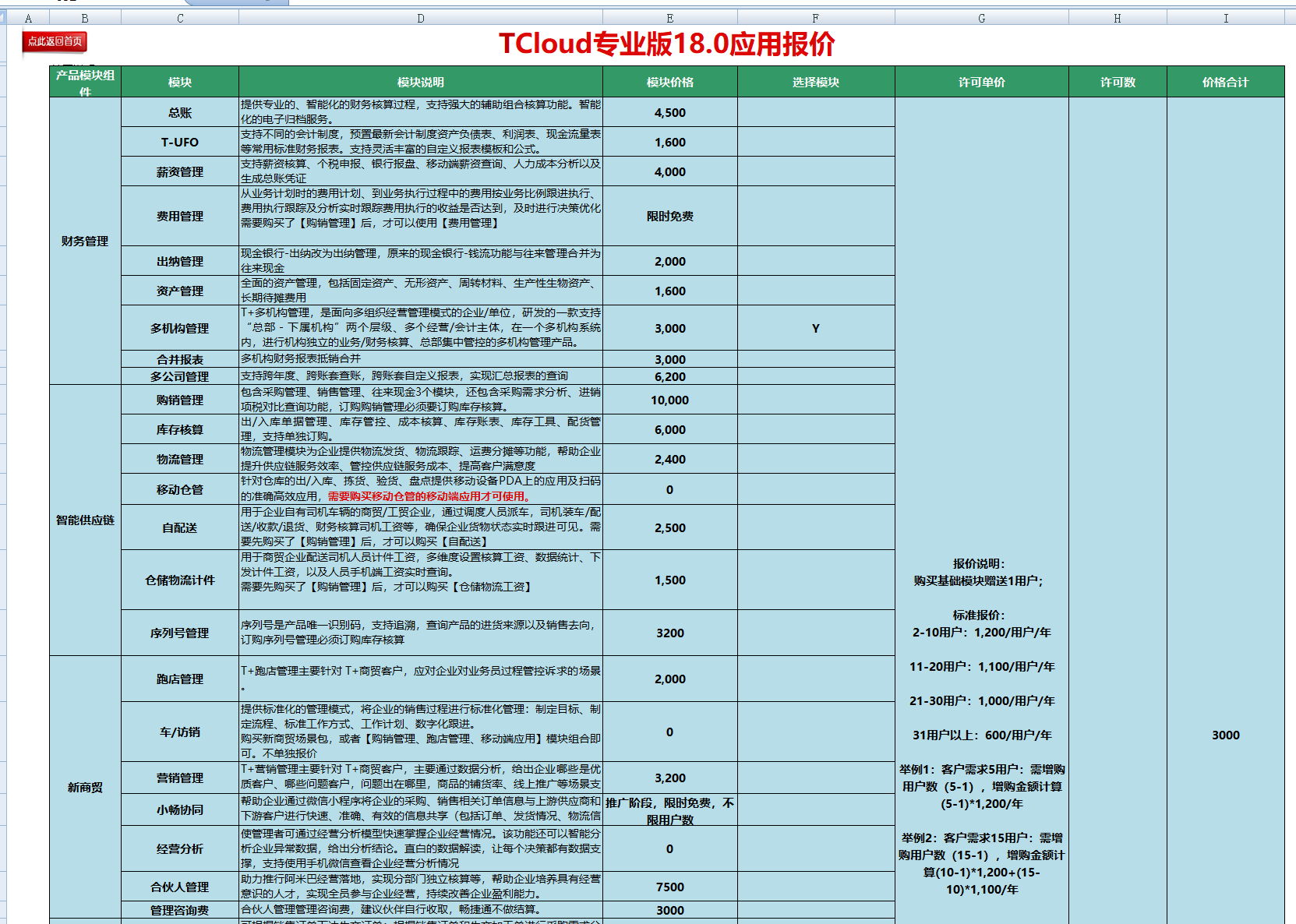1296x924 pixels.
Task: Click the 智能供应链 group cell
Action: 85,520
